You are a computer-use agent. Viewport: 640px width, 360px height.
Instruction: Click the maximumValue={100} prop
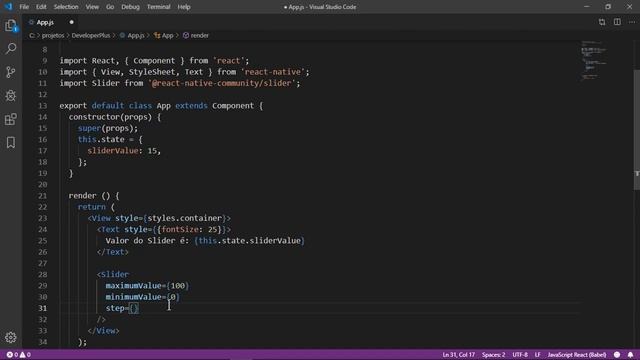(x=147, y=286)
